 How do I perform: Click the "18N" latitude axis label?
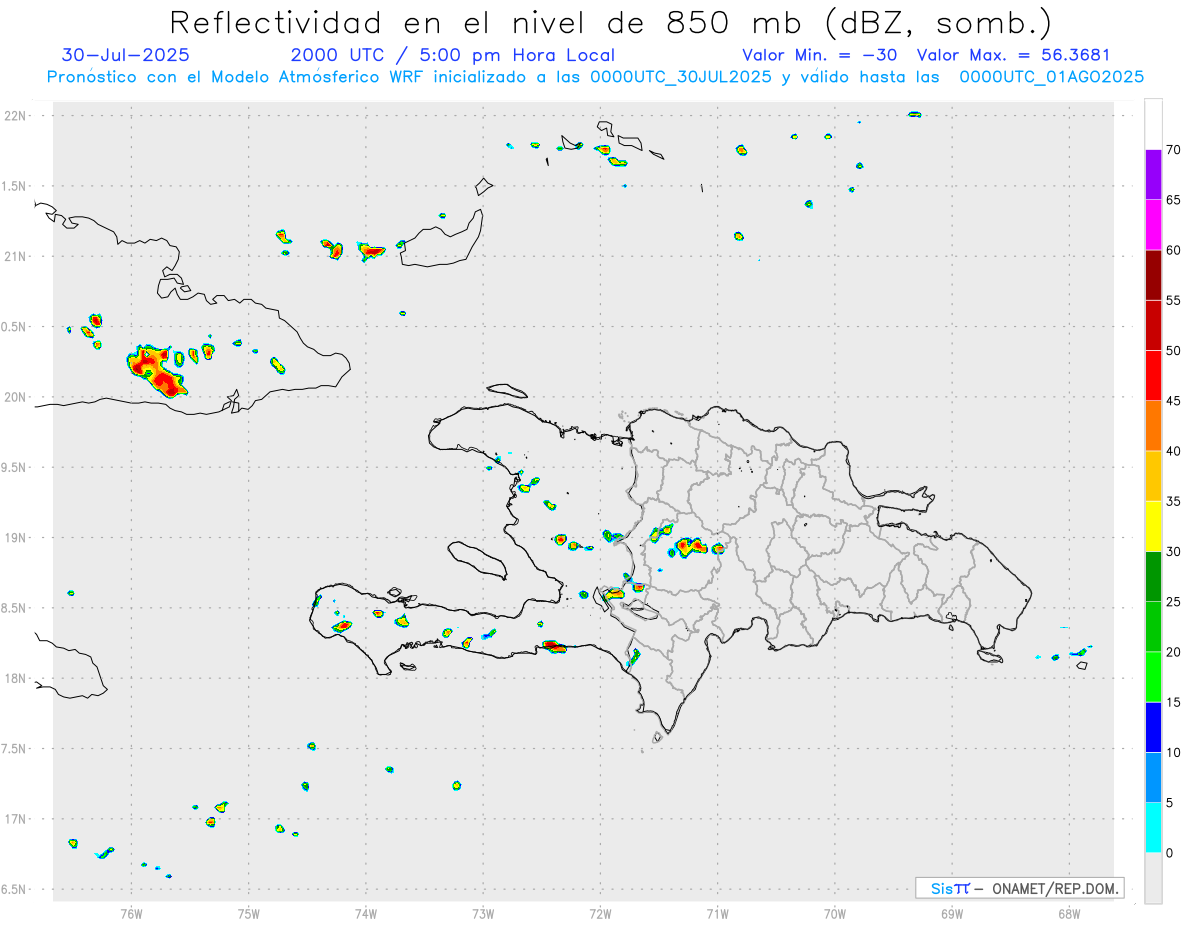point(16,679)
